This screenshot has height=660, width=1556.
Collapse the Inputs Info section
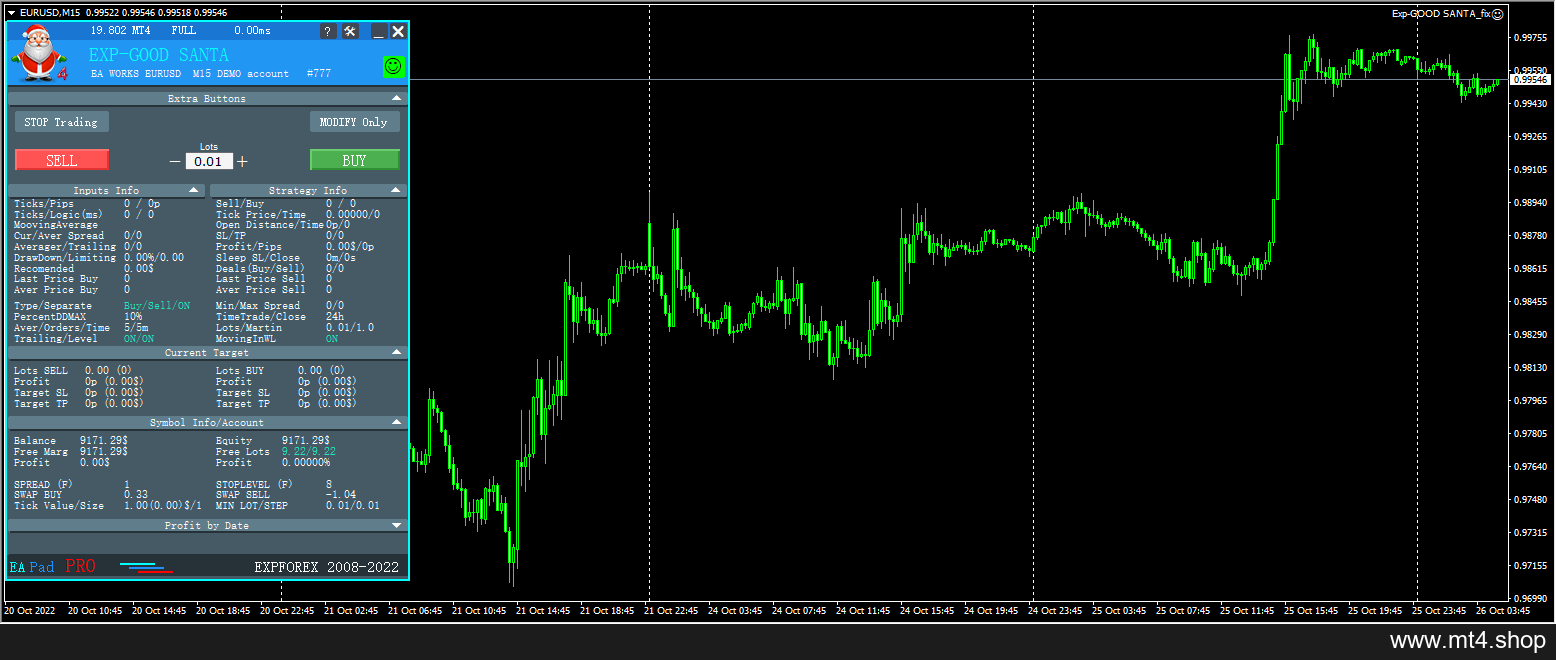tap(194, 190)
